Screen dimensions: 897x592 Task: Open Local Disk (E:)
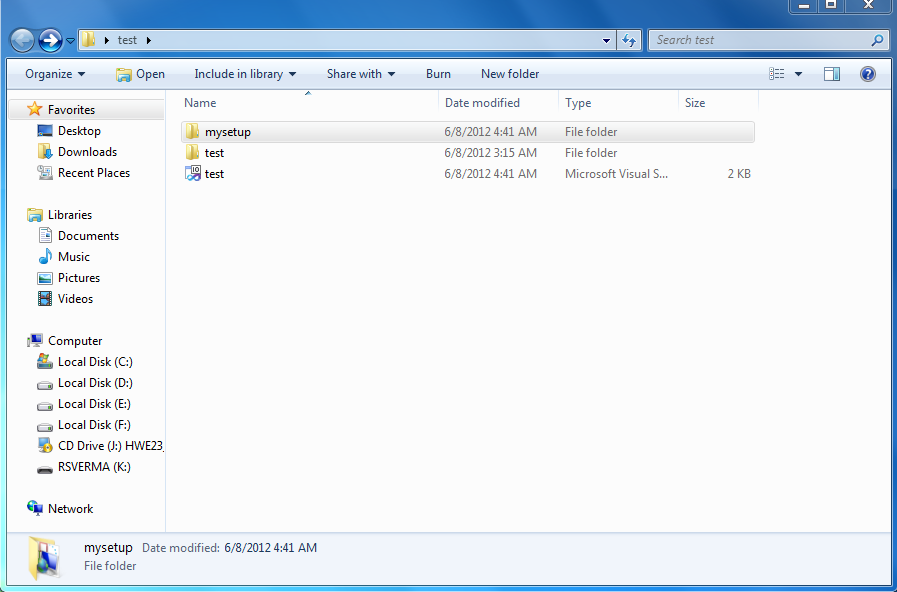pos(94,404)
